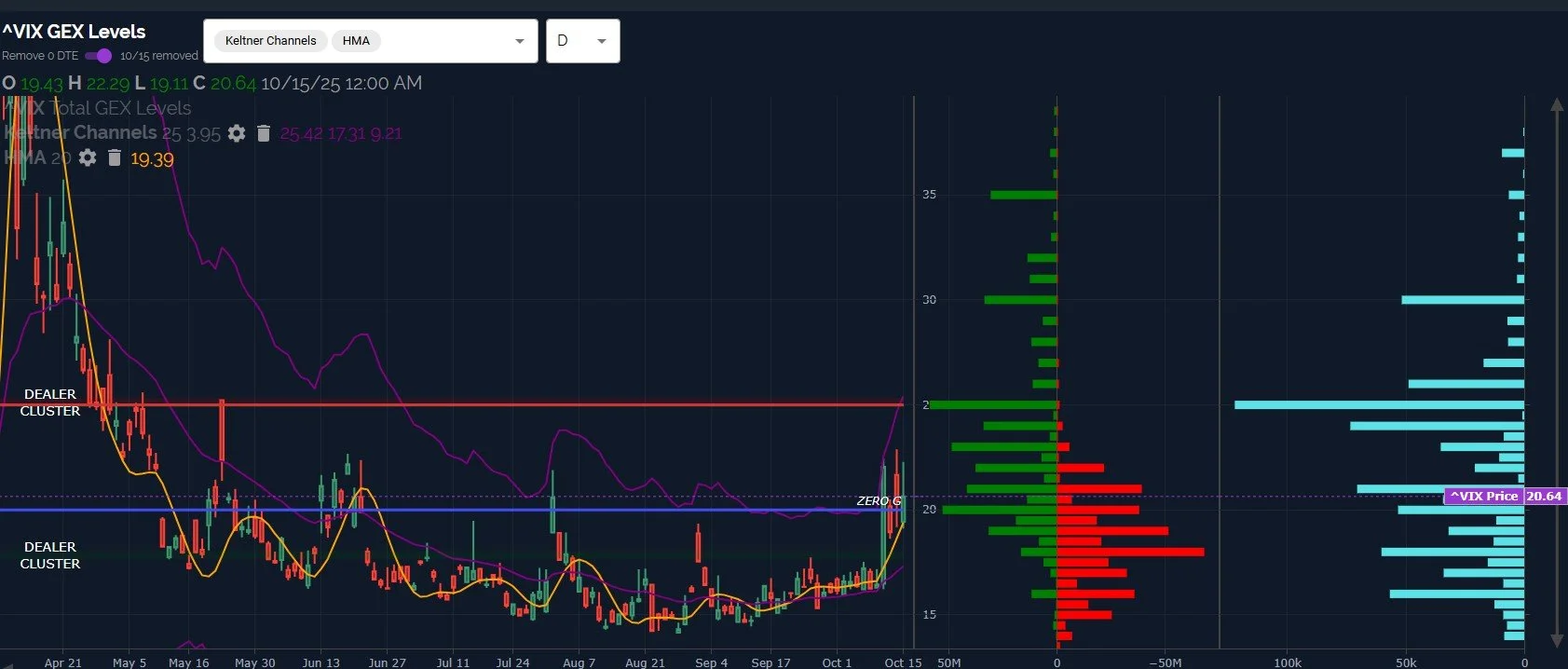Viewport: 1568px width, 669px height.
Task: Click the Apr 21 date axis label
Action: tap(63, 662)
